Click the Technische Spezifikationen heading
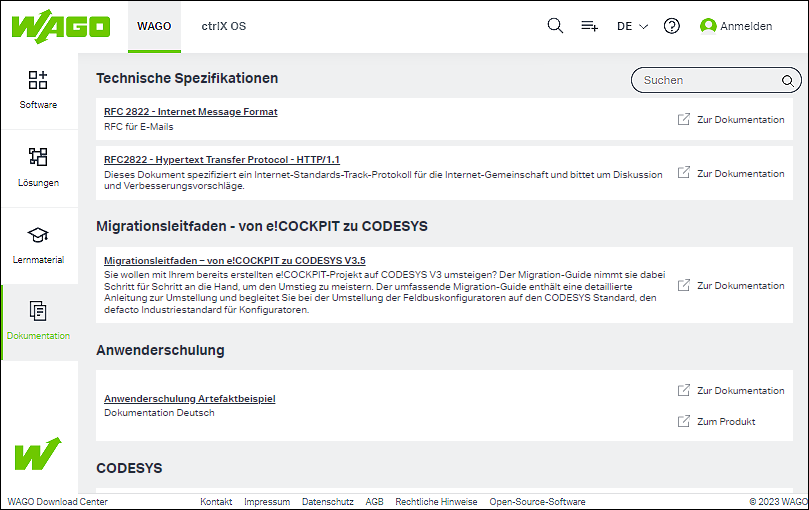Viewport: 809px width, 510px height. point(187,78)
